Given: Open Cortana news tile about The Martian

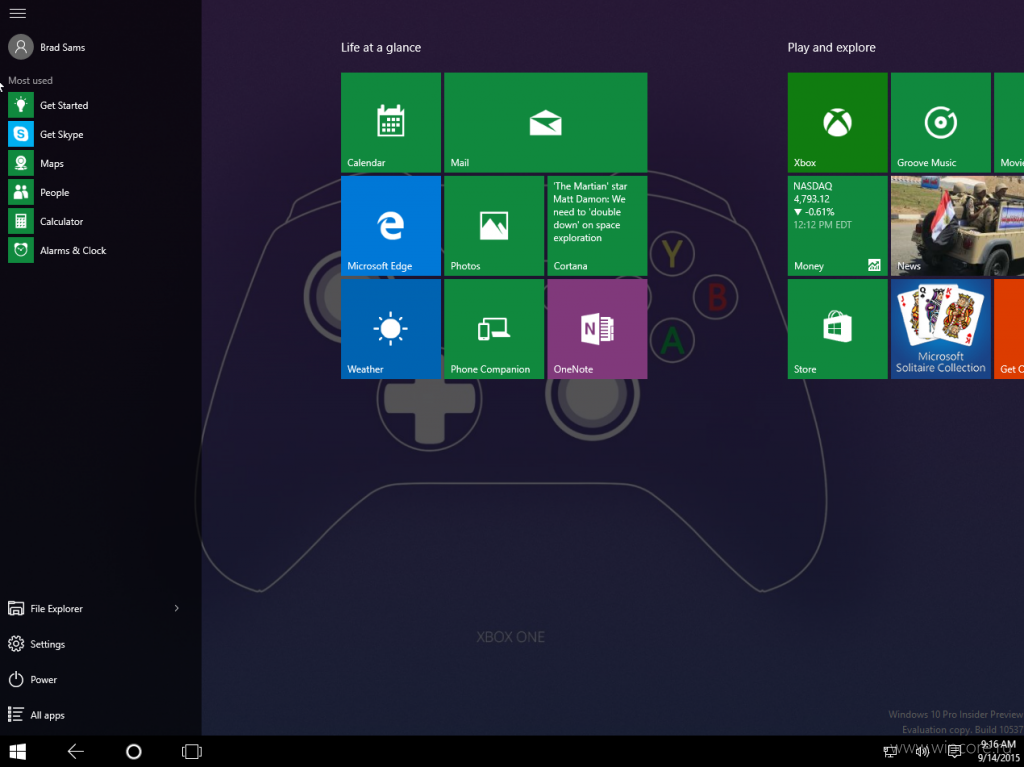Looking at the screenshot, I should (x=597, y=225).
